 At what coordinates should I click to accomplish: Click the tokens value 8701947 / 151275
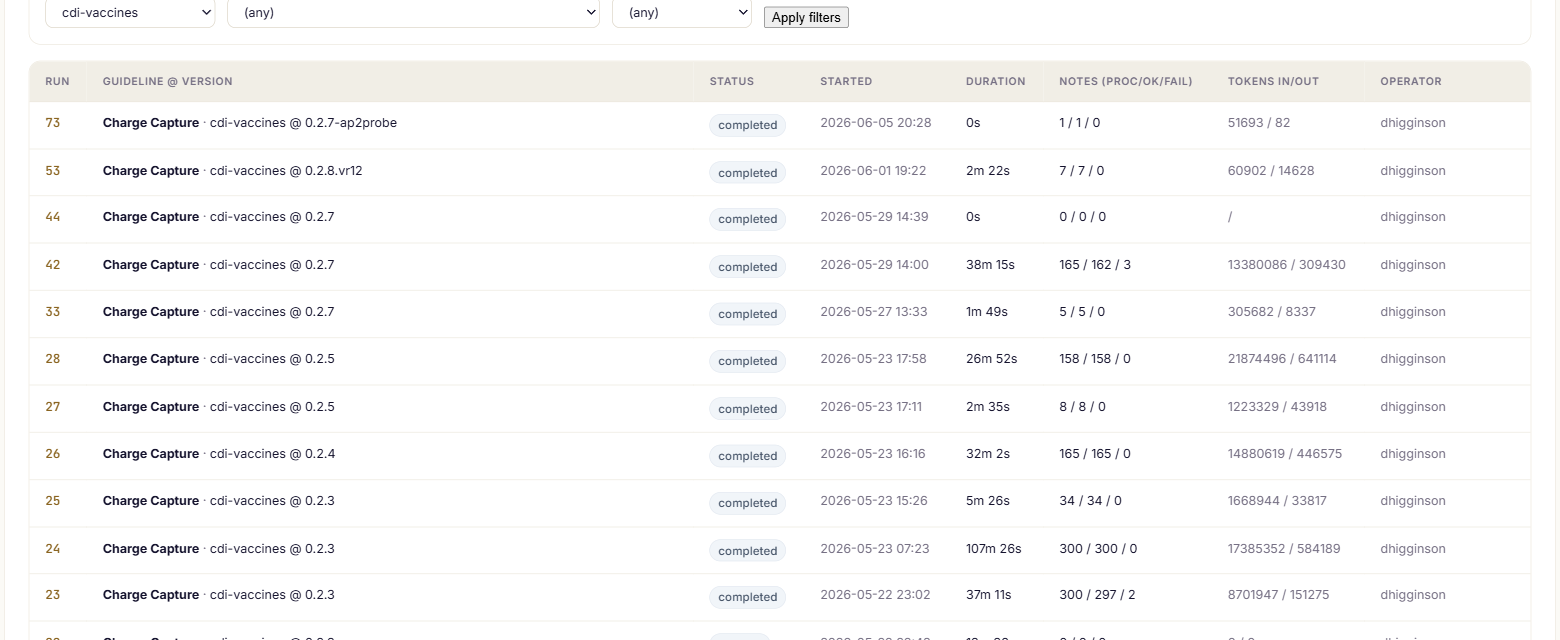tap(1279, 595)
